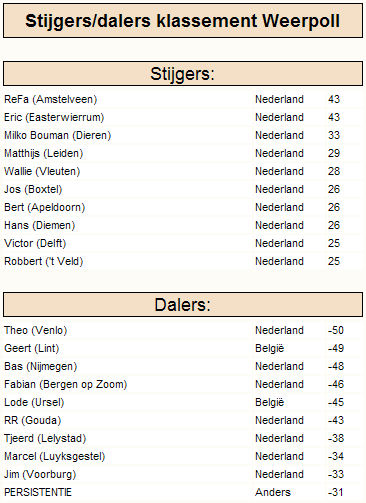366x503 pixels.
Task: Open Eric (Easterwierrum) row
Action: (183, 117)
